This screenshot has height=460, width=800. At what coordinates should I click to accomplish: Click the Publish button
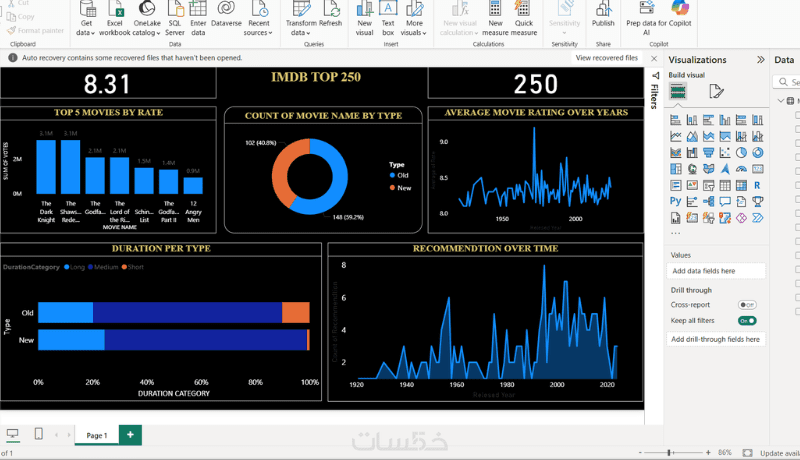[603, 16]
